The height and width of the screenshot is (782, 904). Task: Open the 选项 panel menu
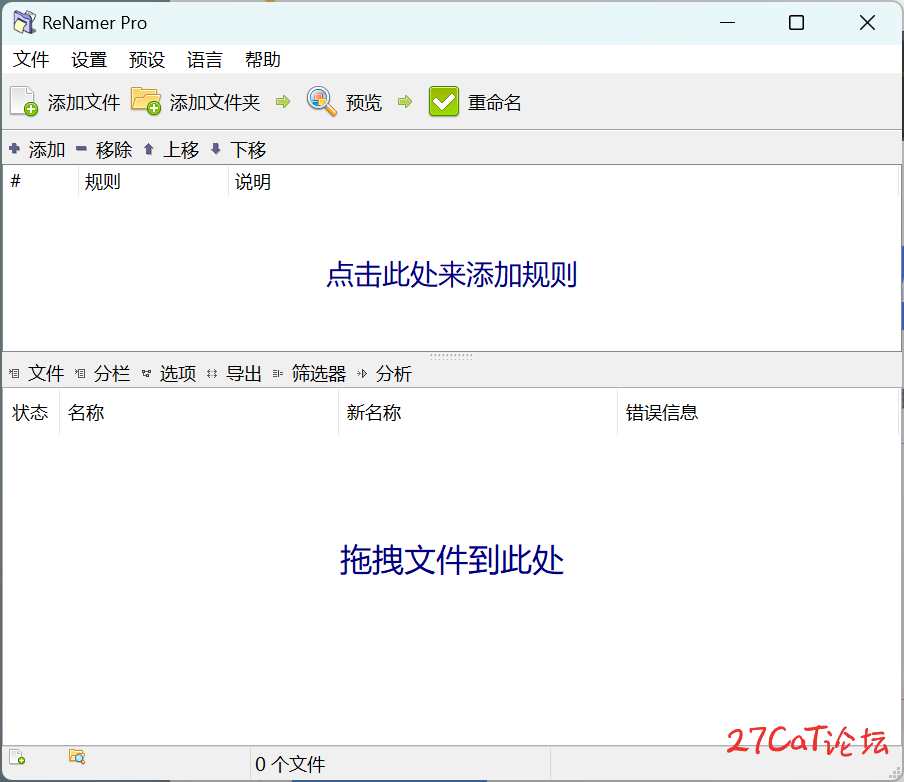(177, 373)
